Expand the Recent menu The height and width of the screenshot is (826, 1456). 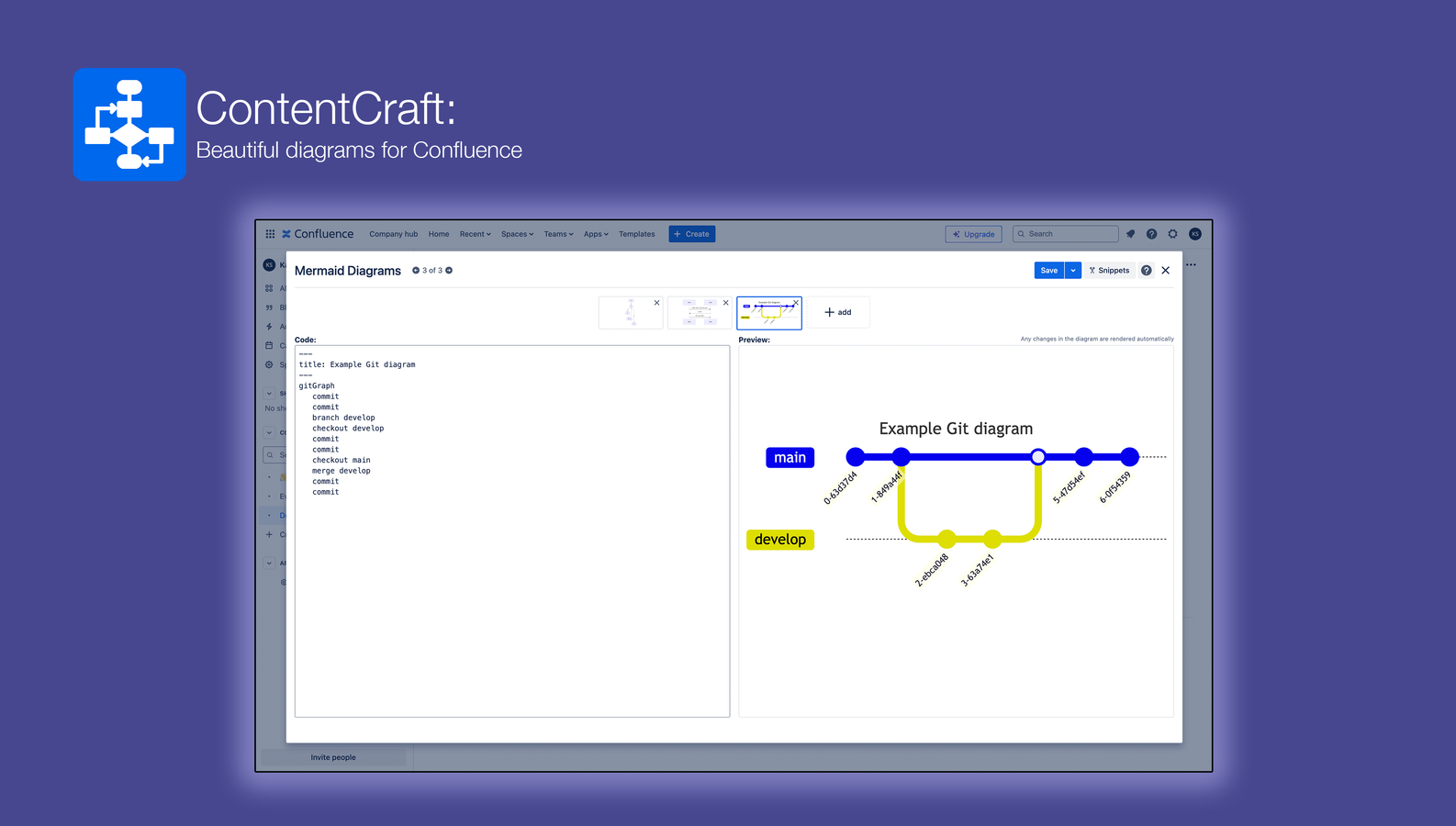(476, 234)
